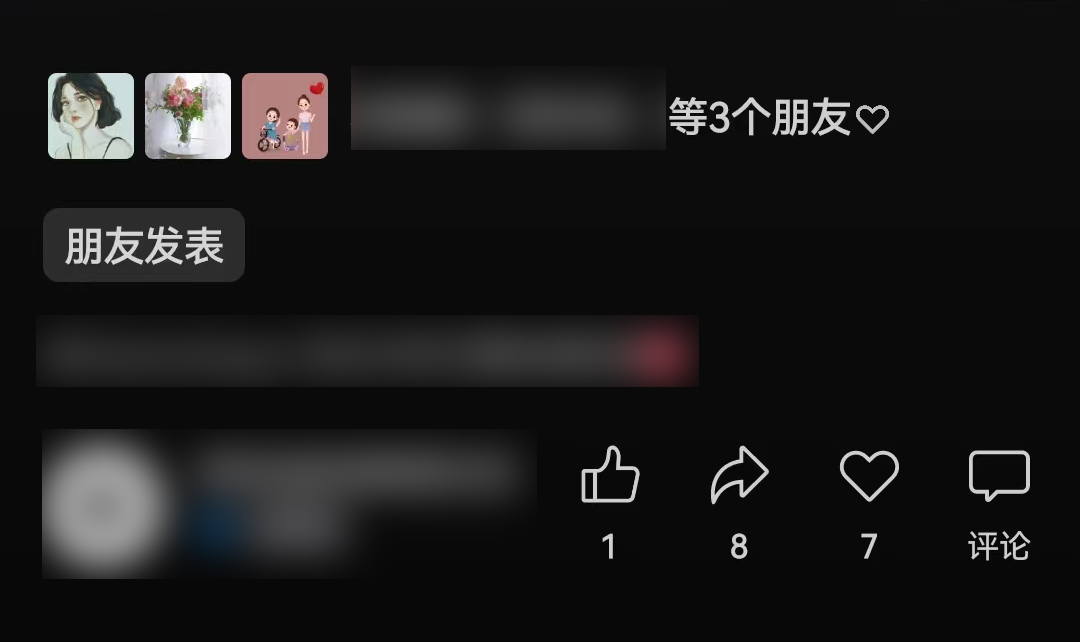Open the 等3个朋友 friends list
The width and height of the screenshot is (1080, 642).
[x=759, y=118]
